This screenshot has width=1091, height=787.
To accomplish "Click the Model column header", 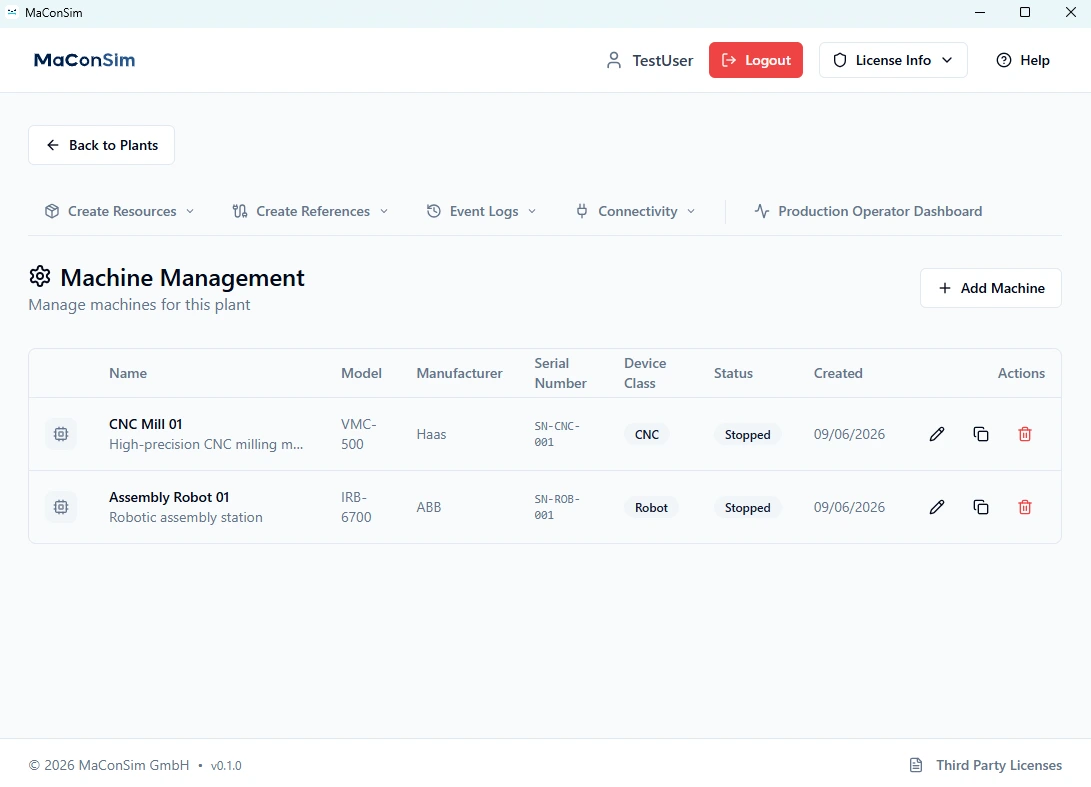I will 361,373.
